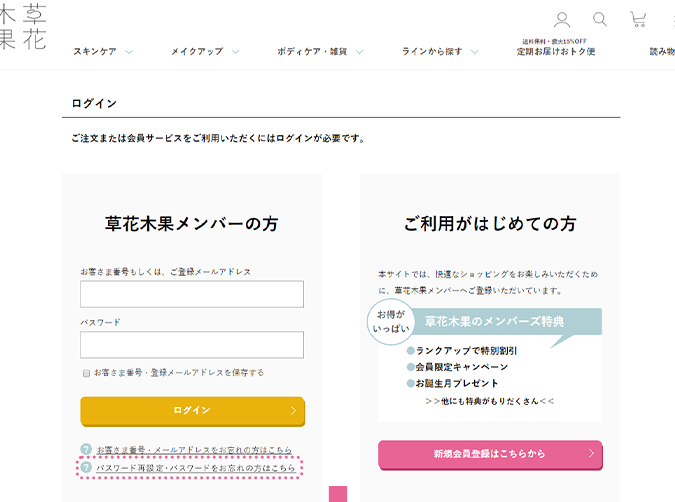Click the arrow on the yellow ログイン button
675x502 pixels.
pos(293,410)
